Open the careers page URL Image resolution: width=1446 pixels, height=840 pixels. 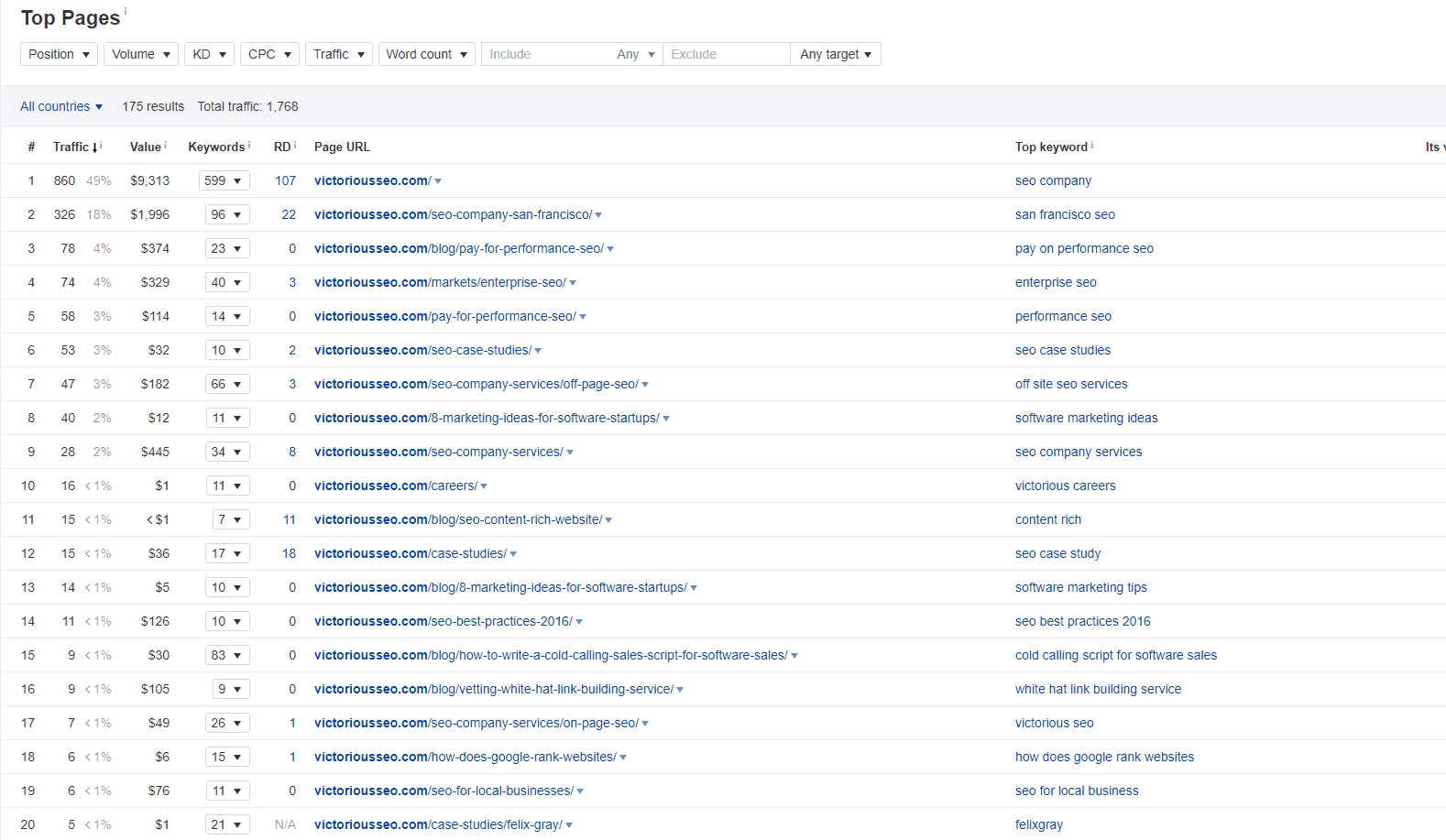click(x=396, y=485)
